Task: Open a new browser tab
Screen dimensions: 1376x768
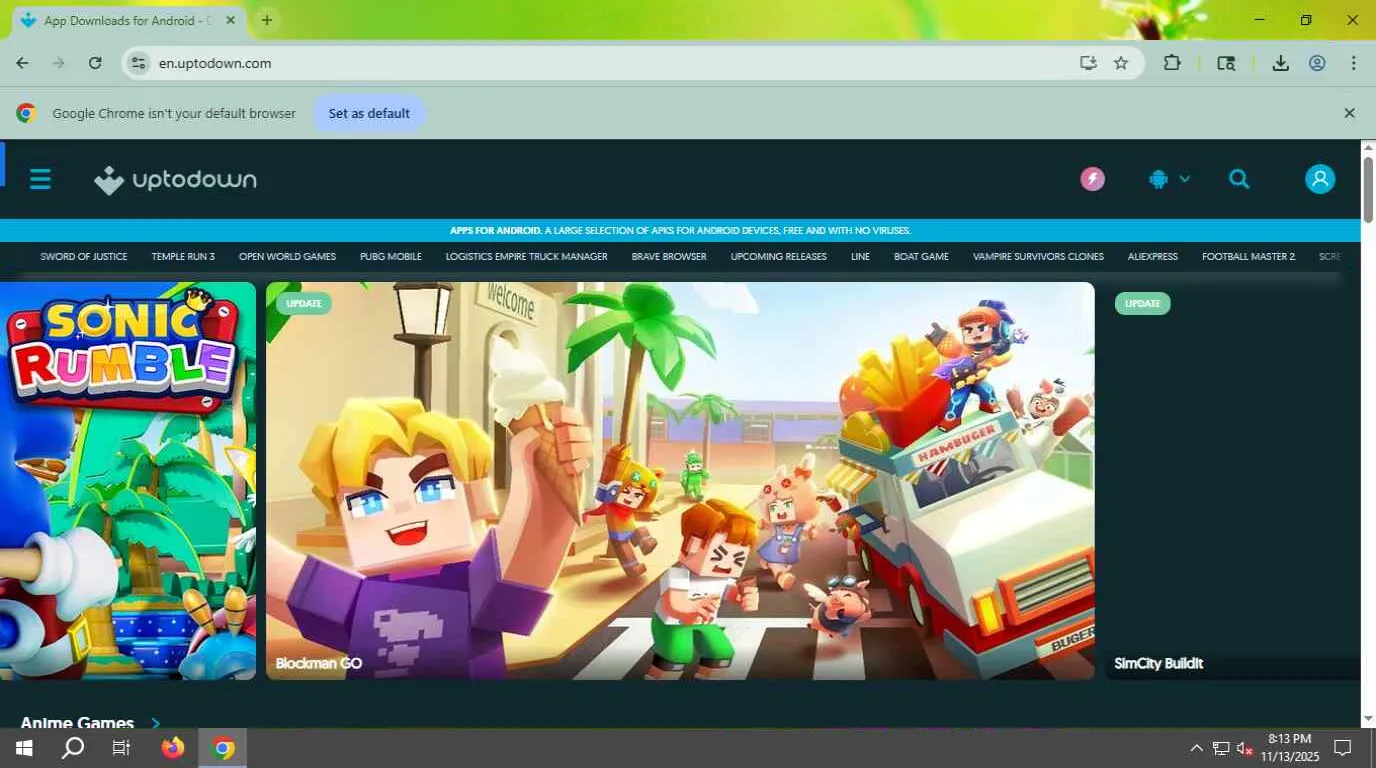Action: 267,20
